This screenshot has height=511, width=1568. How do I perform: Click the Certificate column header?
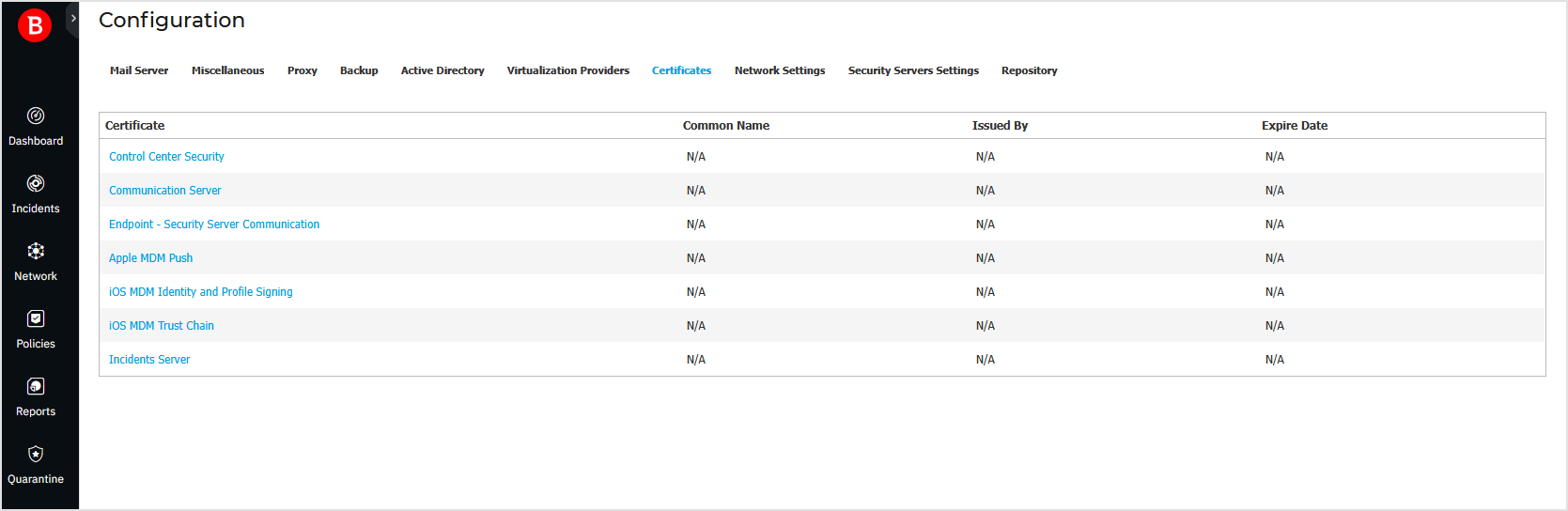(x=135, y=126)
